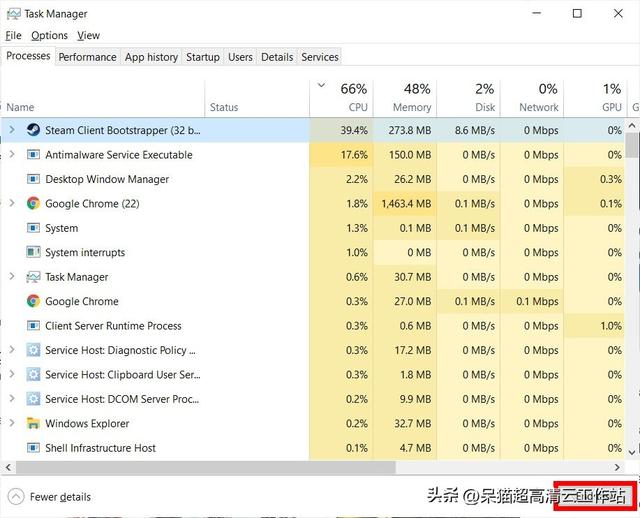Select the 39.4% CPU cell

[342, 130]
